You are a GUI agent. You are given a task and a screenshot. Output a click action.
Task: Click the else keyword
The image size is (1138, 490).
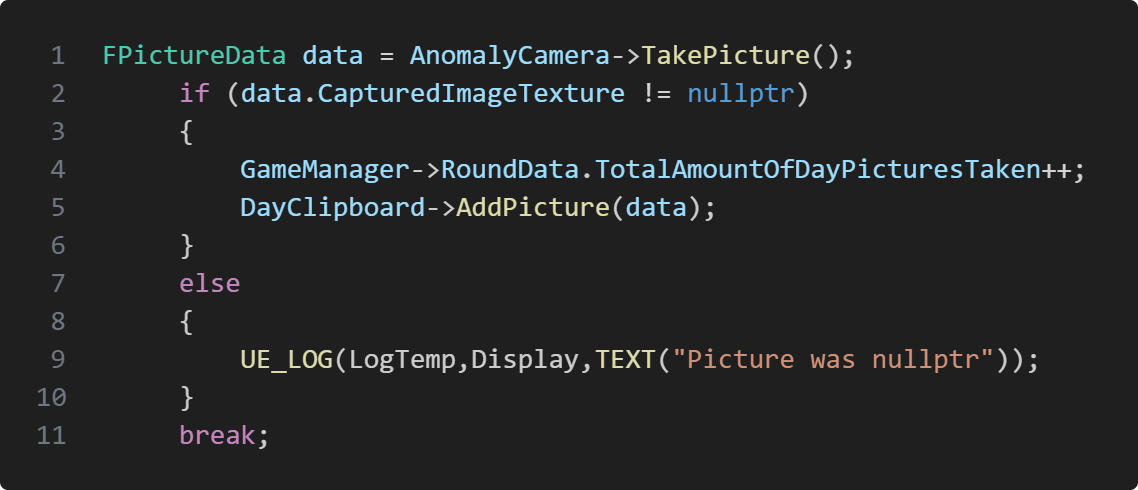tap(209, 284)
